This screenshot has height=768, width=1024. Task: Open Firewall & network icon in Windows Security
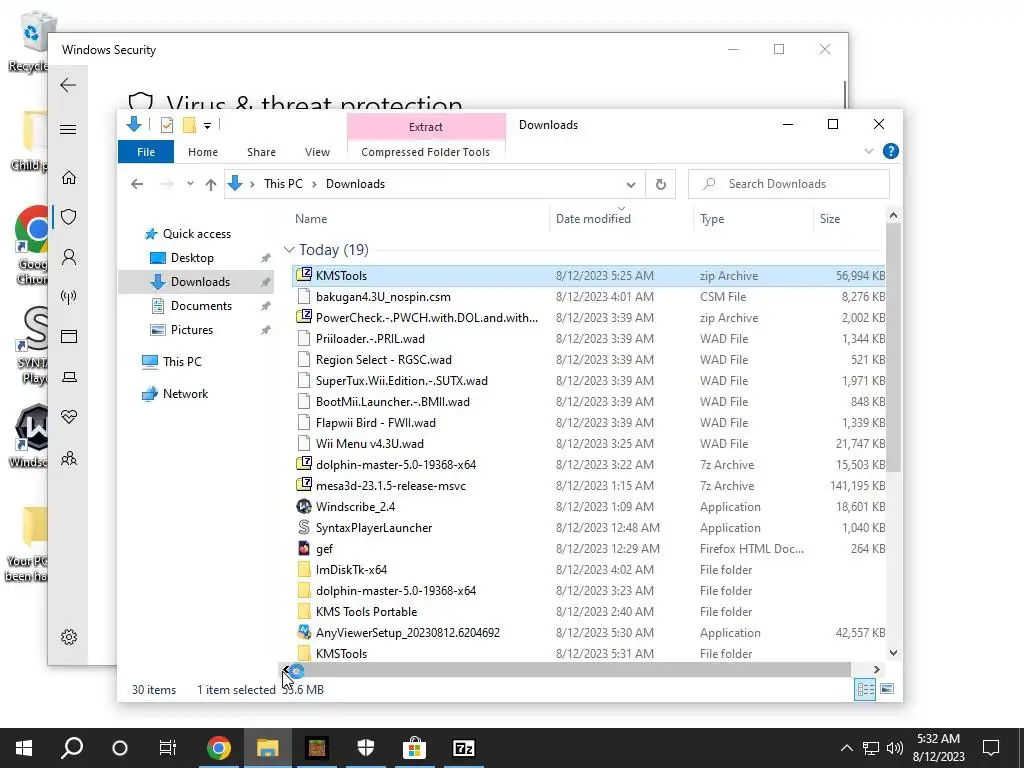click(69, 297)
